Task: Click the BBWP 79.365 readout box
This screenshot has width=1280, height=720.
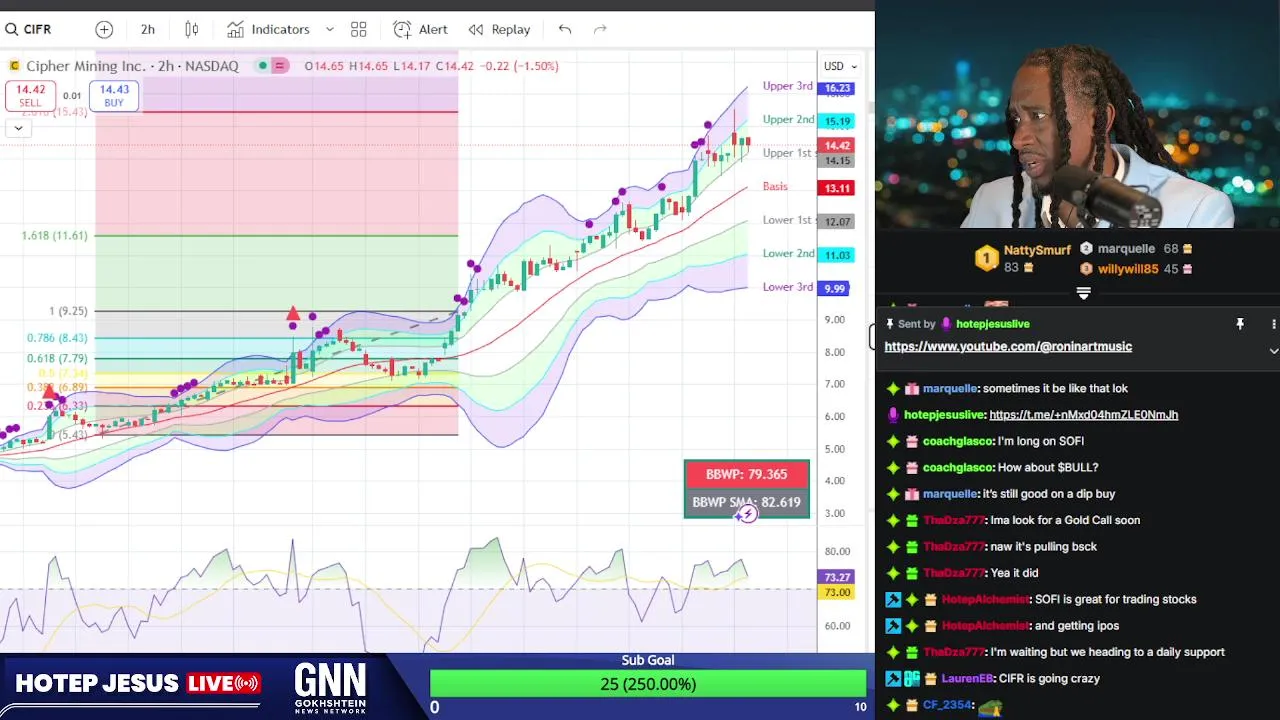Action: [x=747, y=475]
